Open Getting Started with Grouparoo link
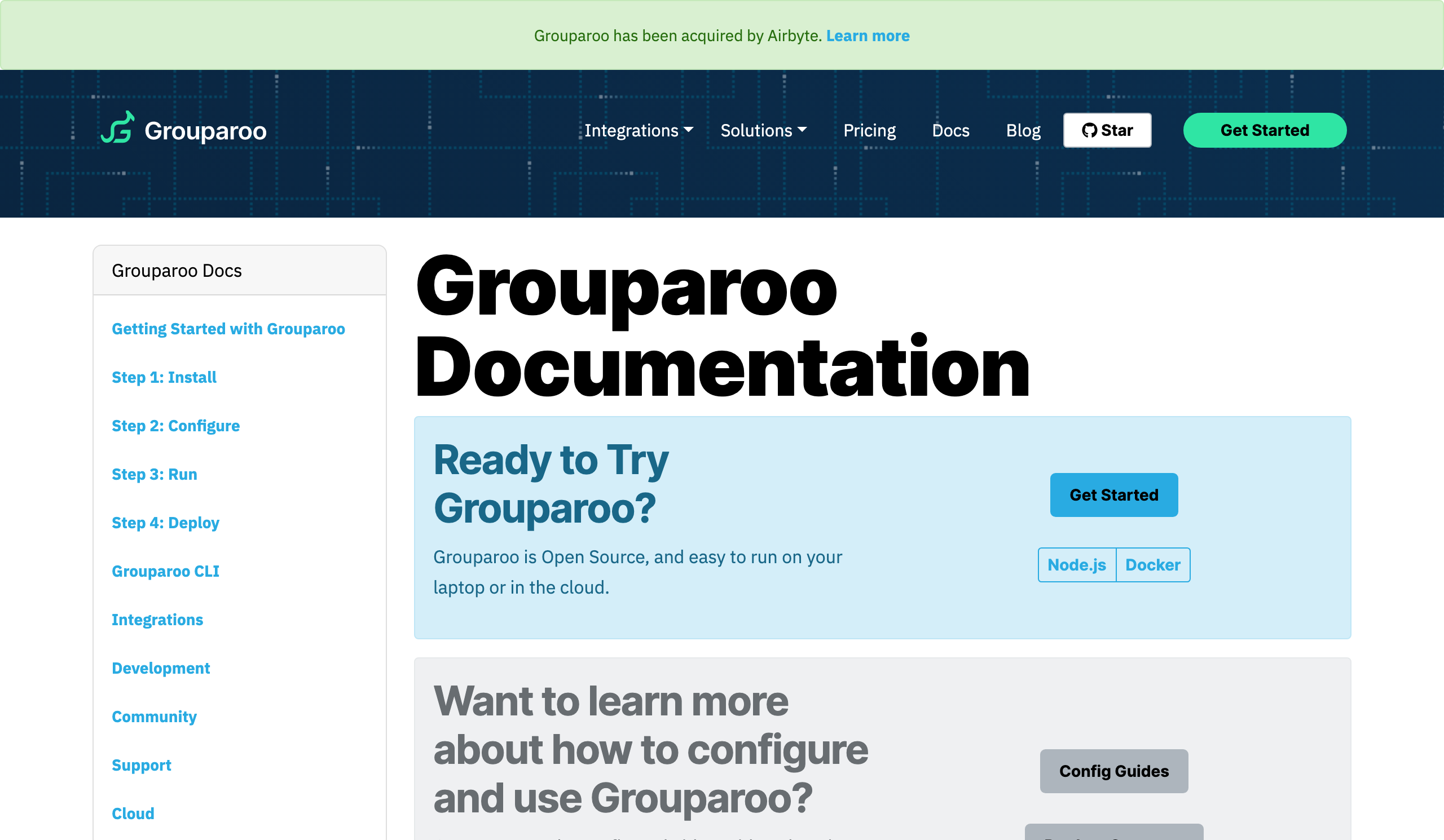 pos(228,329)
